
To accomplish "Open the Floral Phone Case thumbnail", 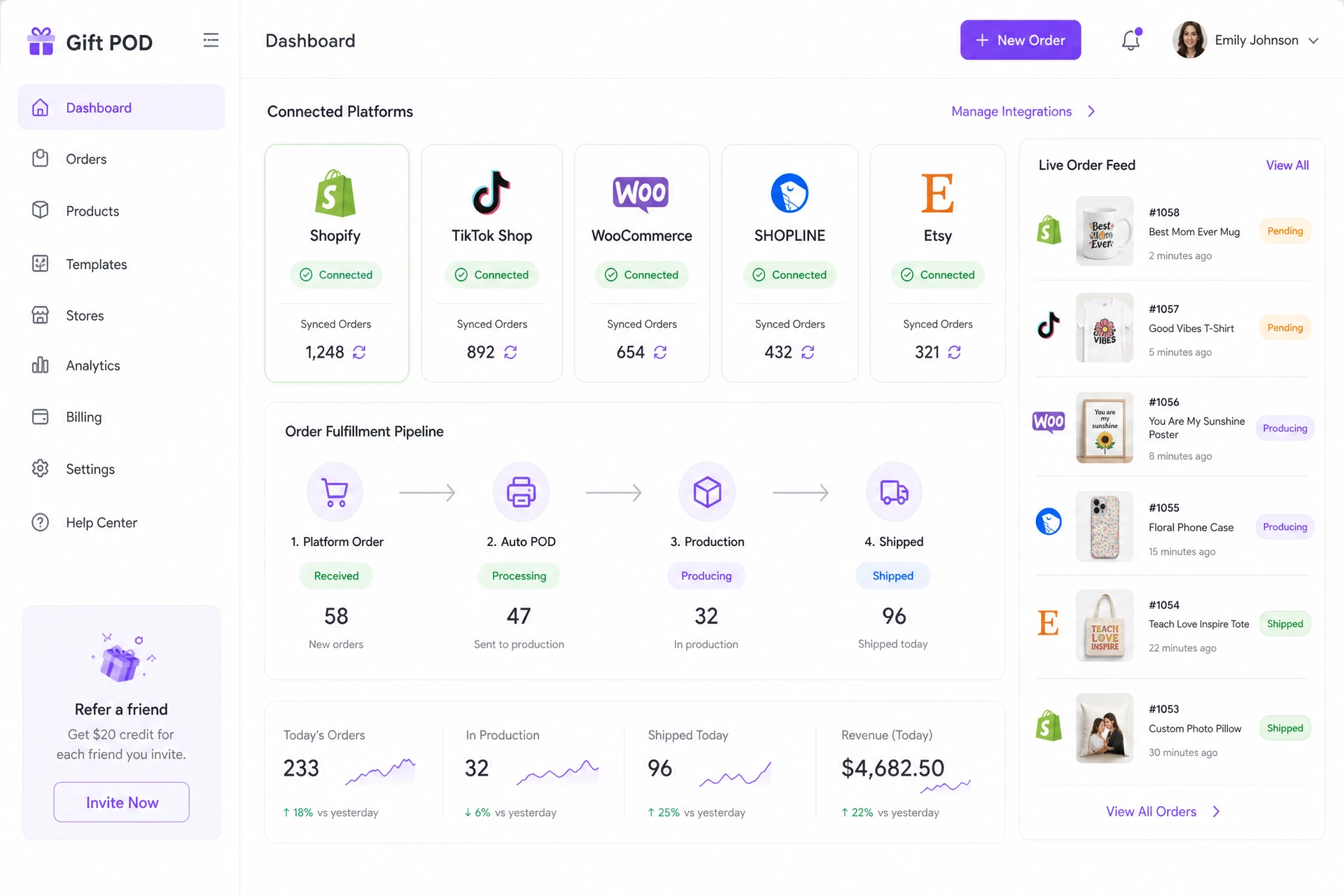I will tap(1104, 526).
